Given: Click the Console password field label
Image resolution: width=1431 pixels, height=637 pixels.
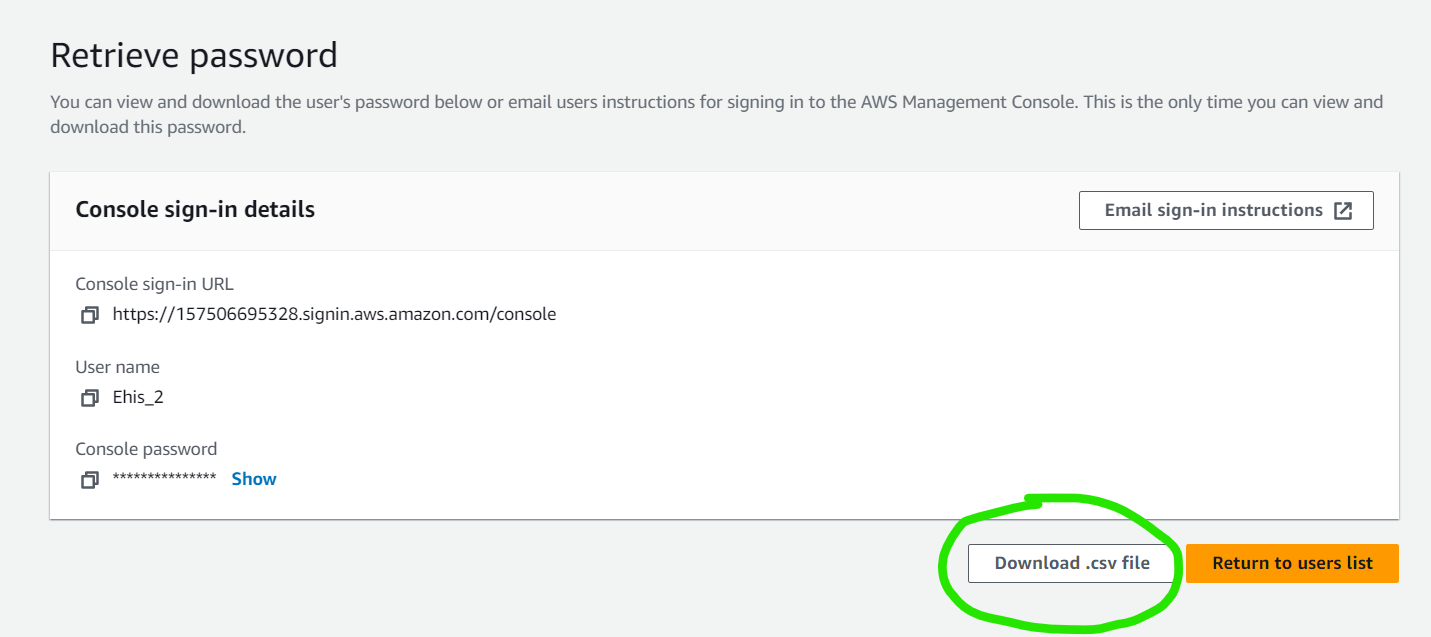Looking at the screenshot, I should (x=146, y=449).
